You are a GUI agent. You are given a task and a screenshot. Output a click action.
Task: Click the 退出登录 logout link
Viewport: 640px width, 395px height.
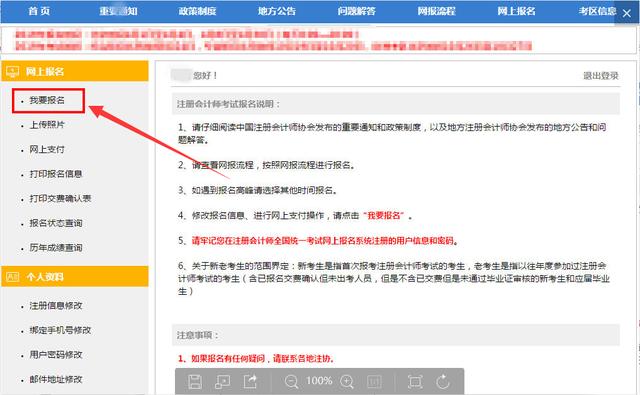point(601,76)
